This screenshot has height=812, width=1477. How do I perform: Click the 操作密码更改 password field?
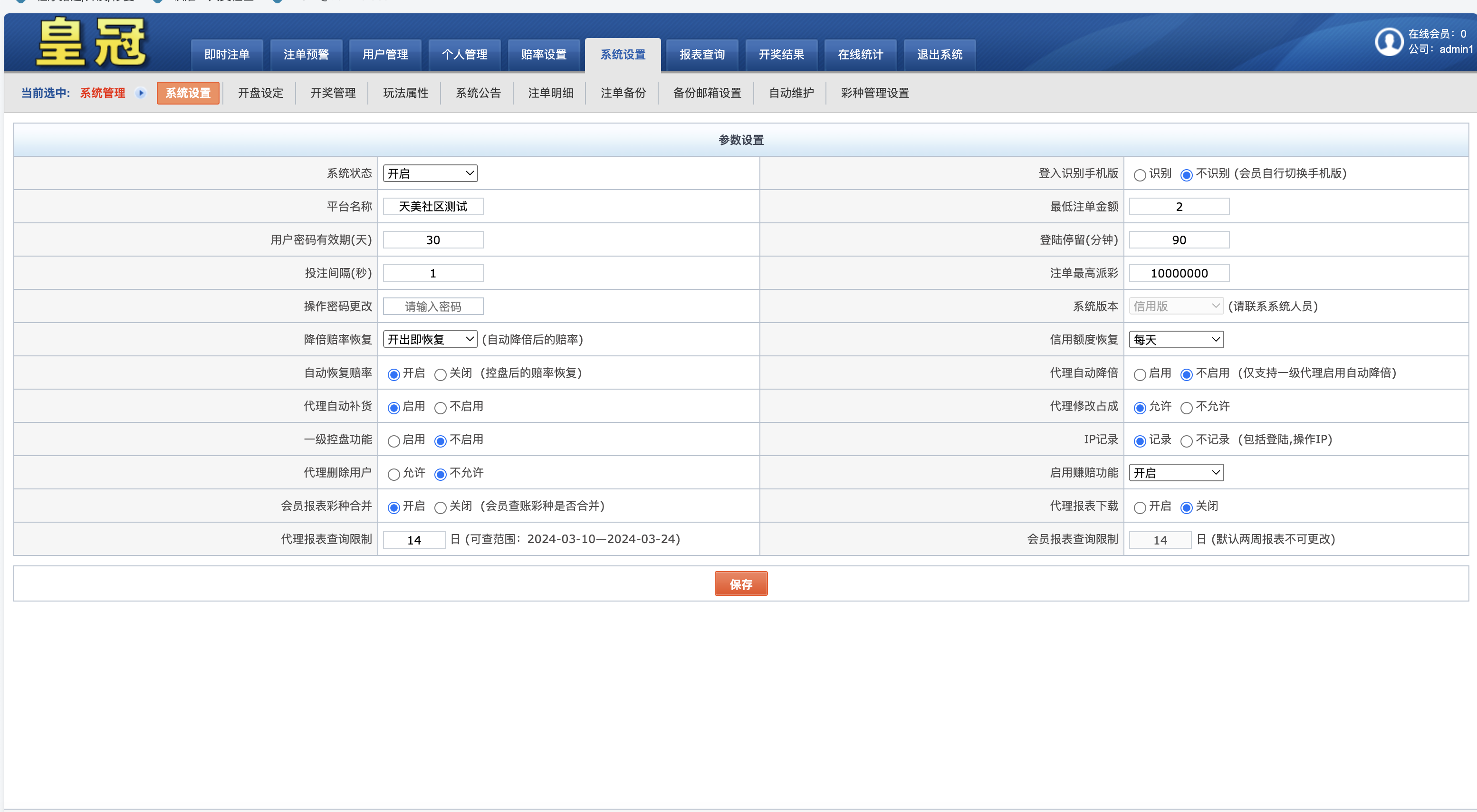click(433, 306)
